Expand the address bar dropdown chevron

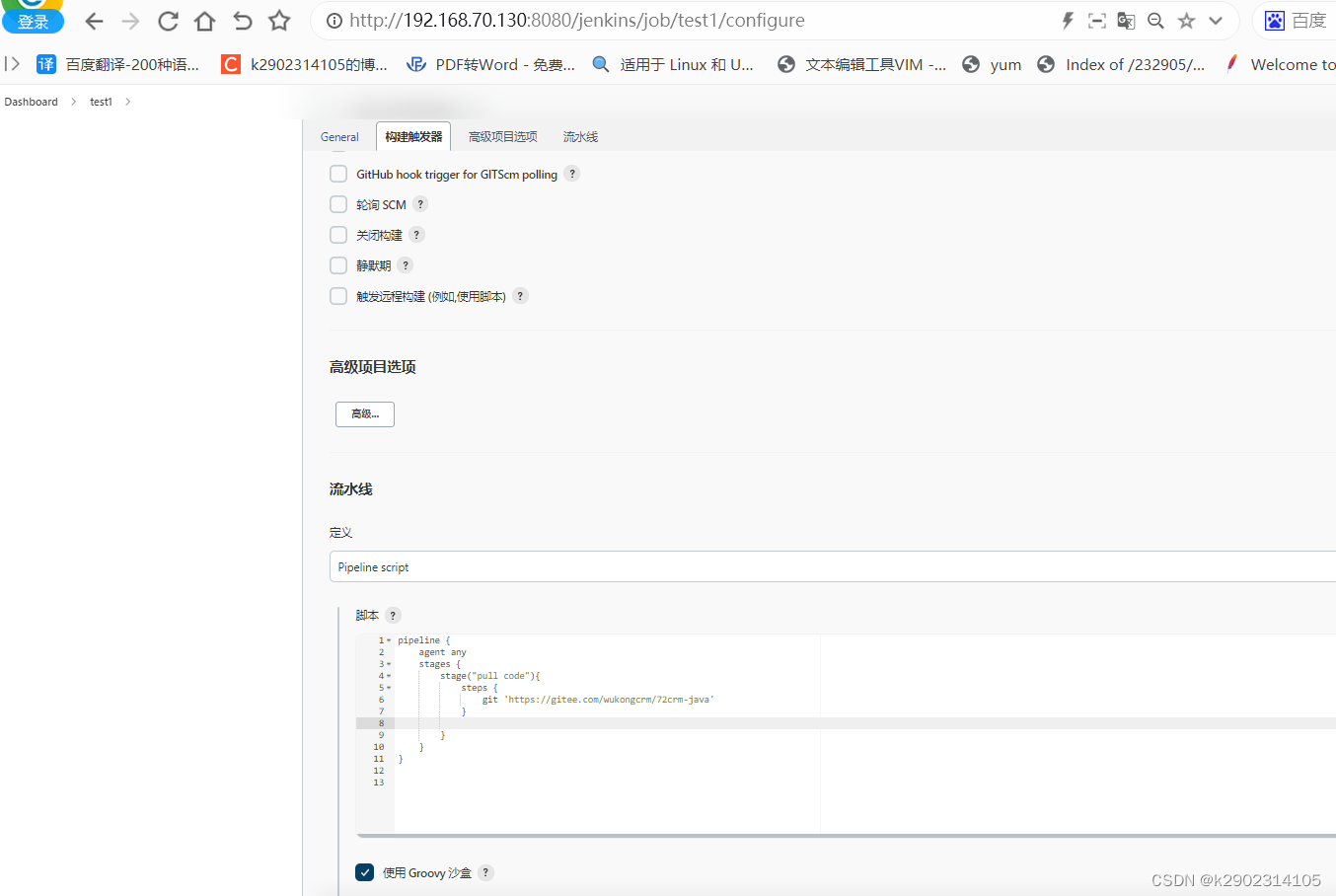(x=1216, y=21)
